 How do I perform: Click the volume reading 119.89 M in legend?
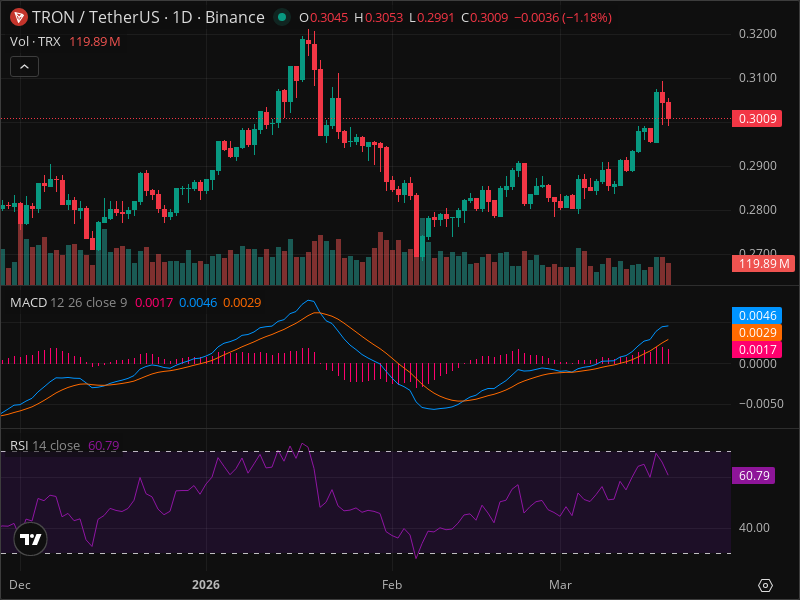[95, 42]
